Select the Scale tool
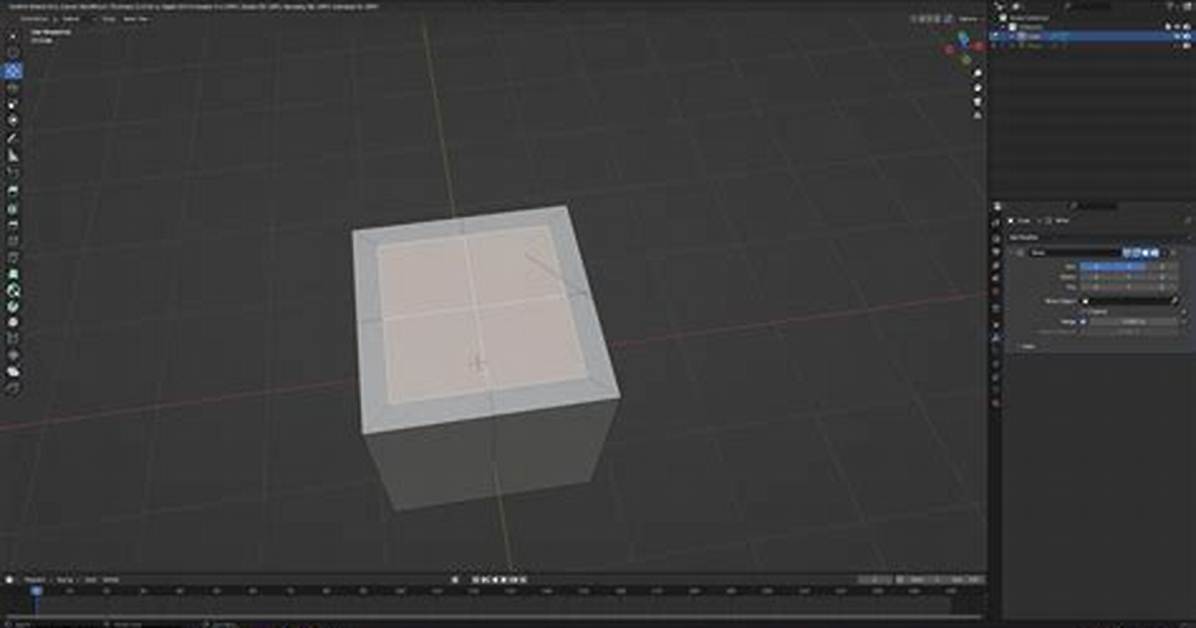The image size is (1196, 628). [x=13, y=104]
